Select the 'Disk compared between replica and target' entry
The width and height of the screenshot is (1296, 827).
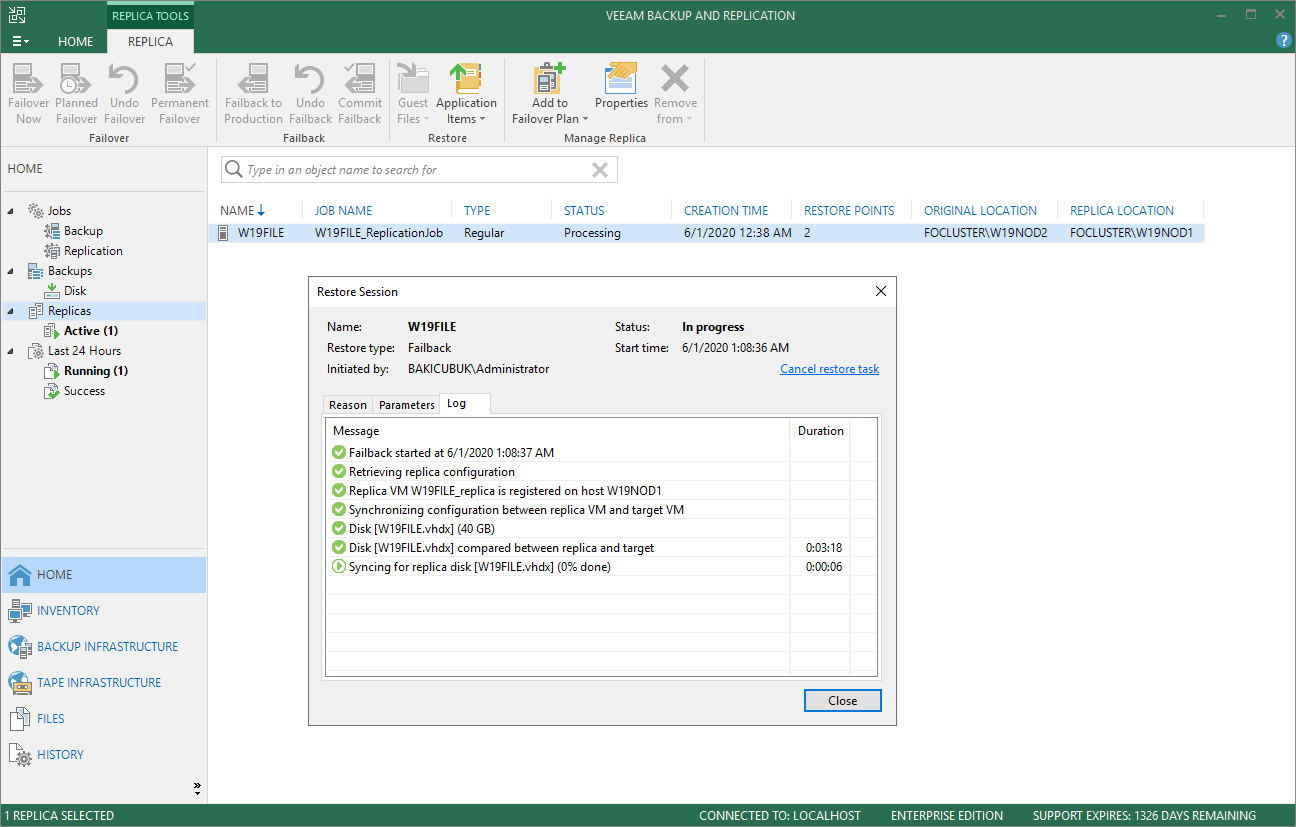tap(601, 548)
